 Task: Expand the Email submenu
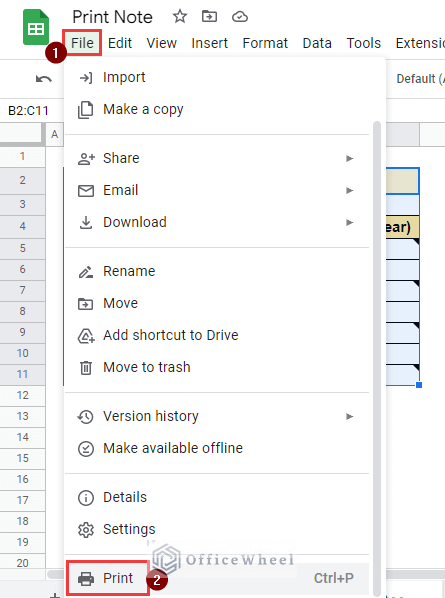pos(217,190)
